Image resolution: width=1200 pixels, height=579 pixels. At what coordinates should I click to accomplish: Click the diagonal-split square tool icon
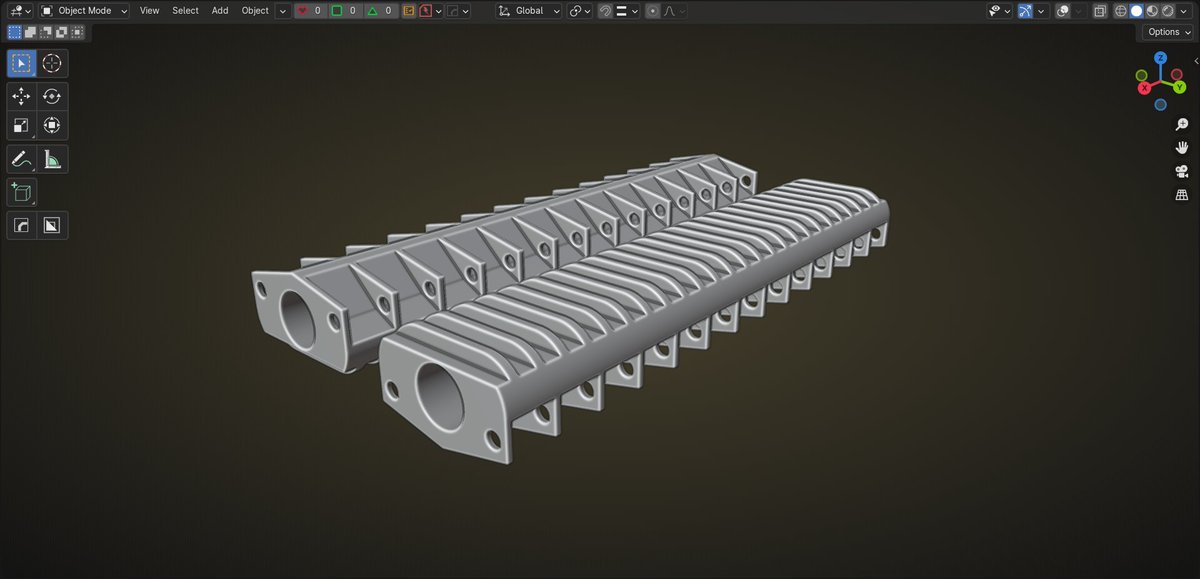coord(52,225)
